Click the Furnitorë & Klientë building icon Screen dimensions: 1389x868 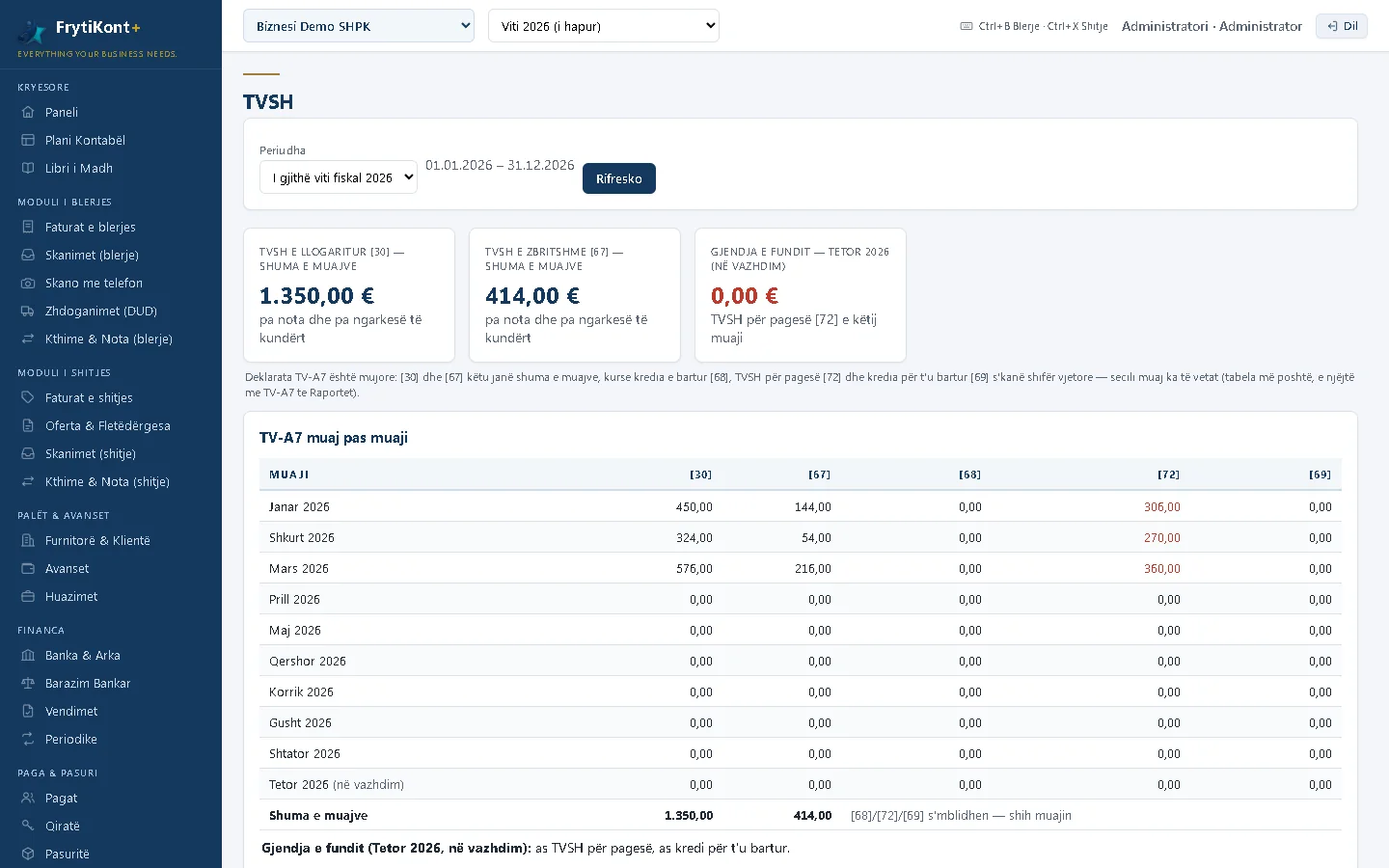pyautogui.click(x=28, y=540)
